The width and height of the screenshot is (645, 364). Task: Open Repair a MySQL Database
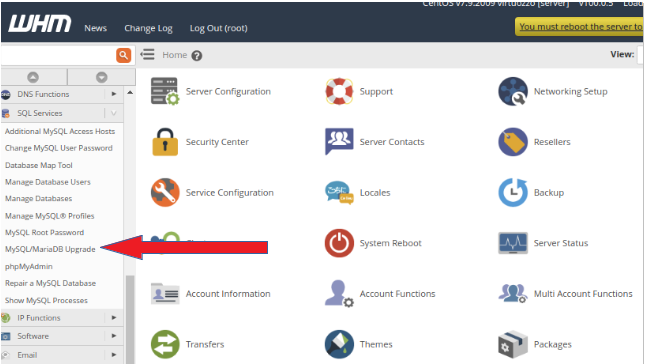click(51, 283)
